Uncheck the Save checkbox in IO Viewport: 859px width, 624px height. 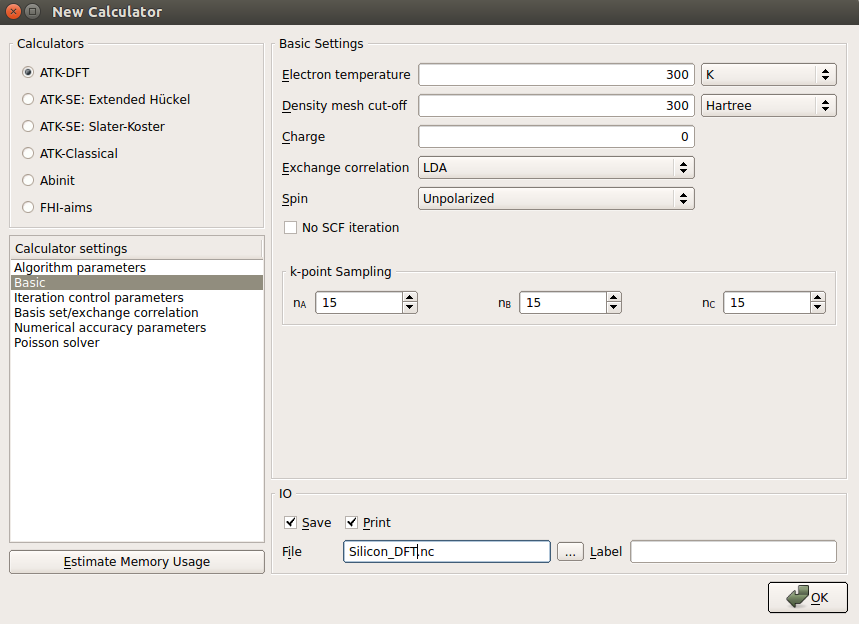coord(290,523)
